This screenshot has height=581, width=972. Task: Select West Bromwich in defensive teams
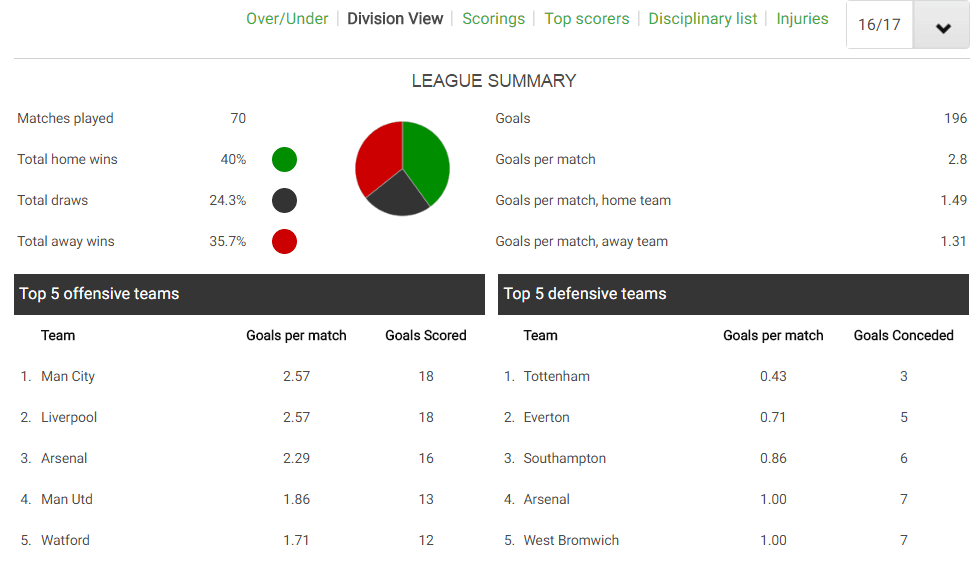571,540
